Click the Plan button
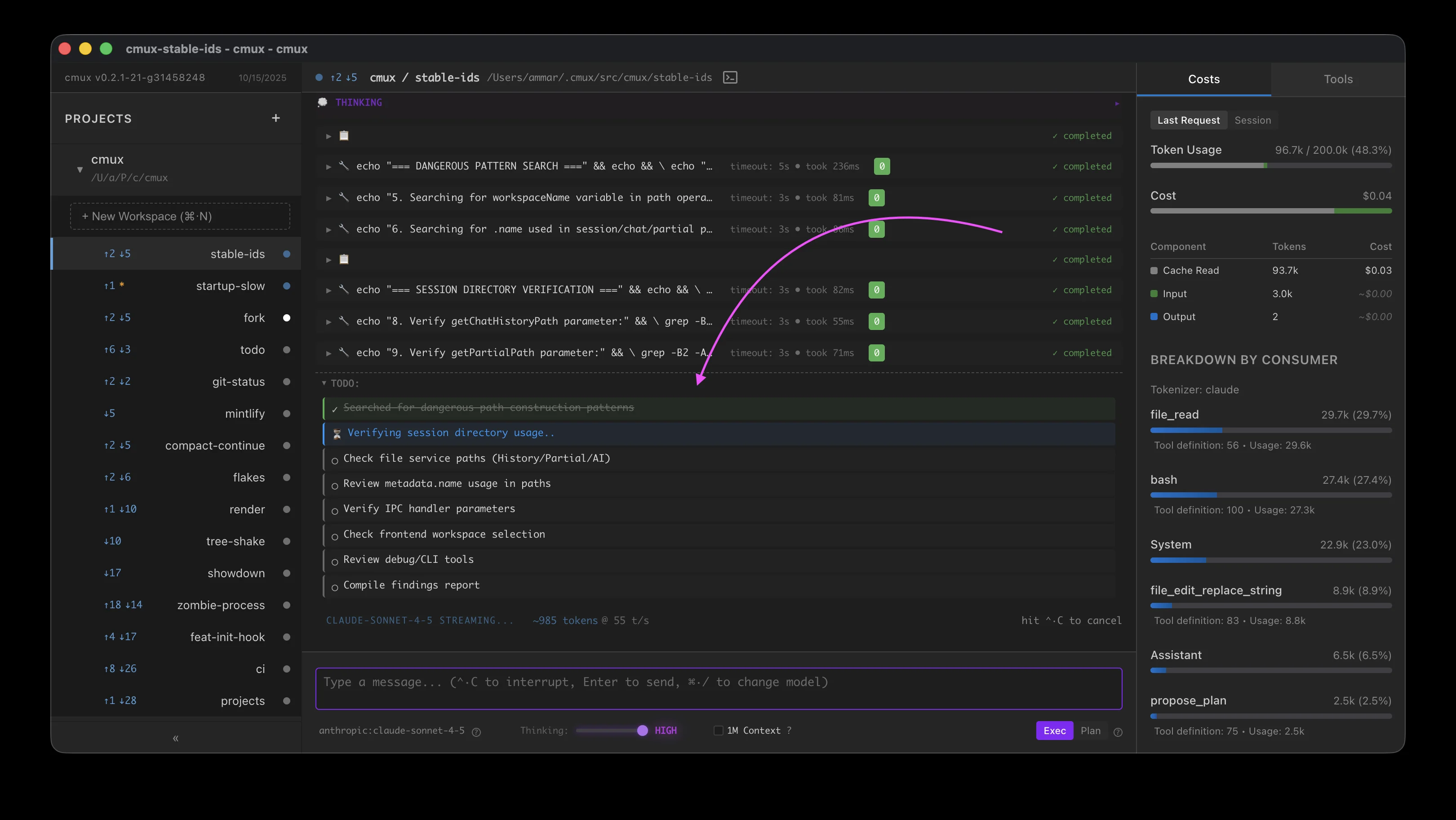 (x=1091, y=731)
